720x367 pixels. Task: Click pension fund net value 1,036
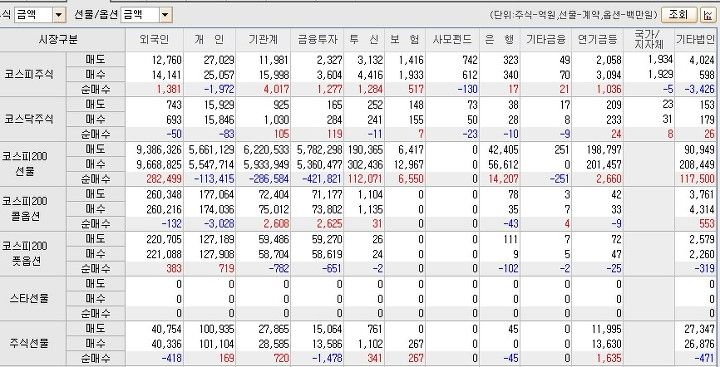tap(608, 89)
